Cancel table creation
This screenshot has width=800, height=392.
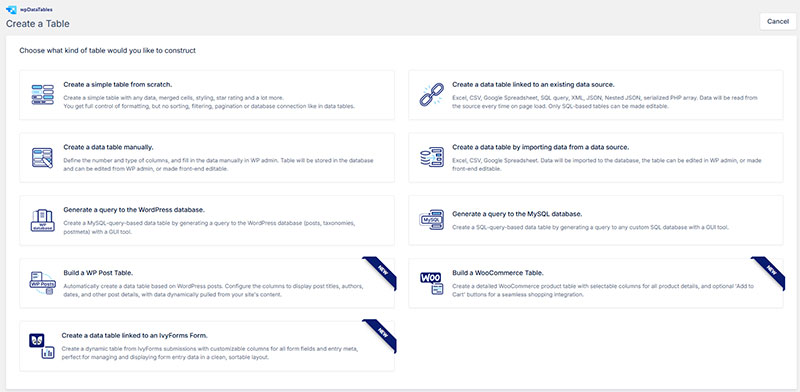[778, 21]
